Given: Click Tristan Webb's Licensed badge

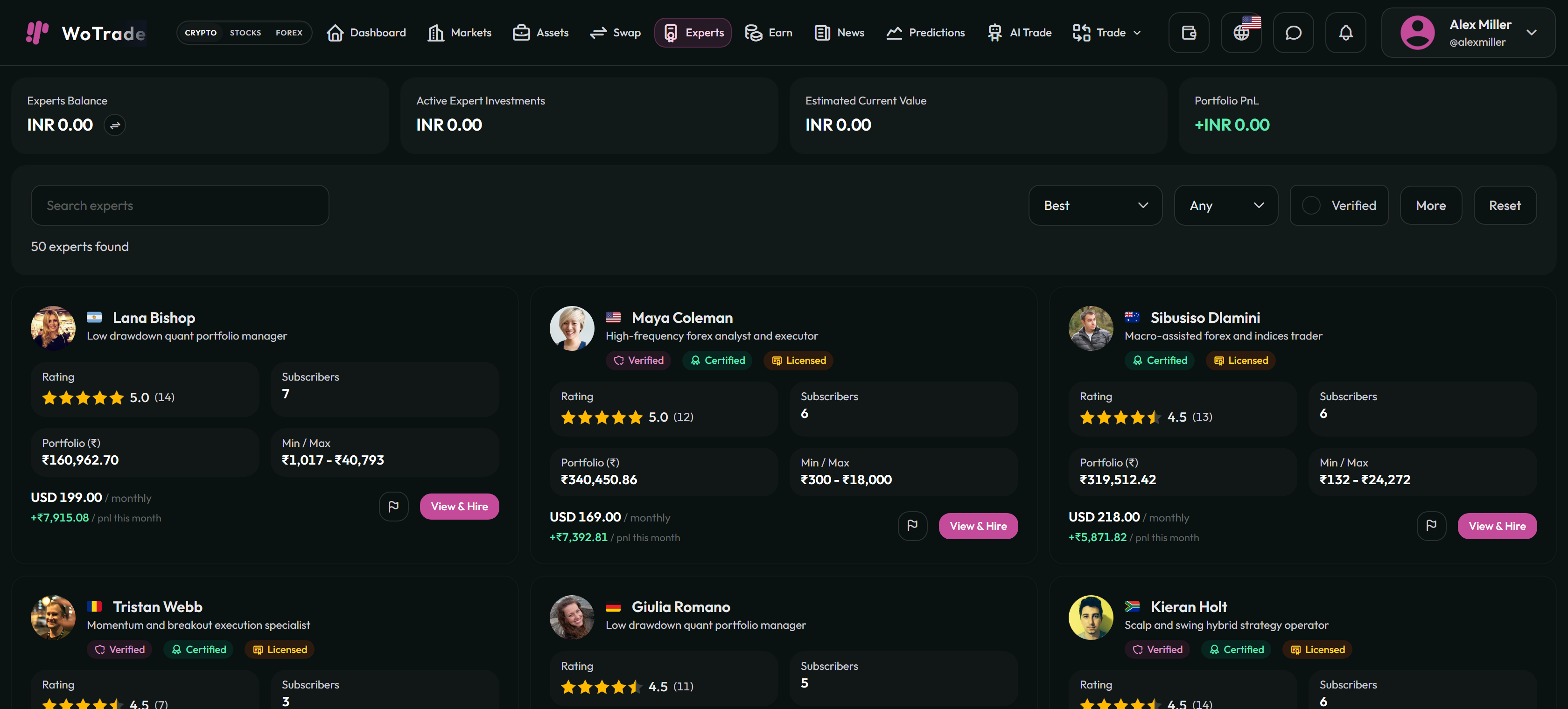Looking at the screenshot, I should click(x=280, y=649).
